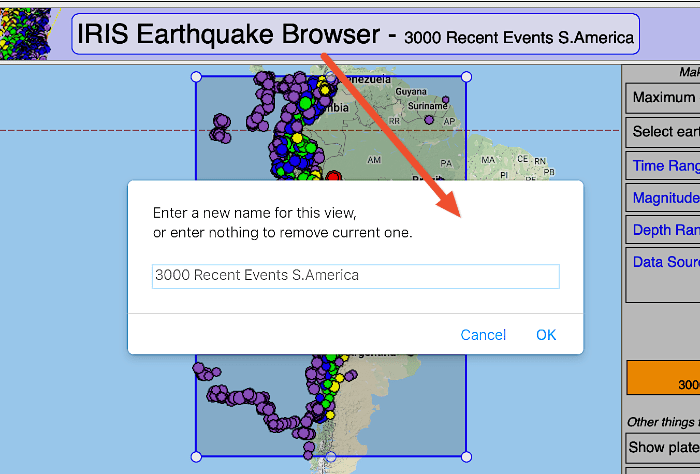Click the selection box top-left corner handle
Viewport: 700px width, 474px height.
[196, 76]
